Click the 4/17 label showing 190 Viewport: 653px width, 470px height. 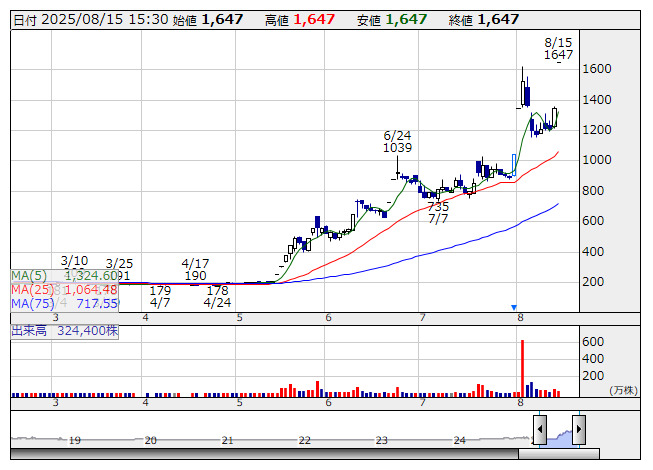point(195,275)
